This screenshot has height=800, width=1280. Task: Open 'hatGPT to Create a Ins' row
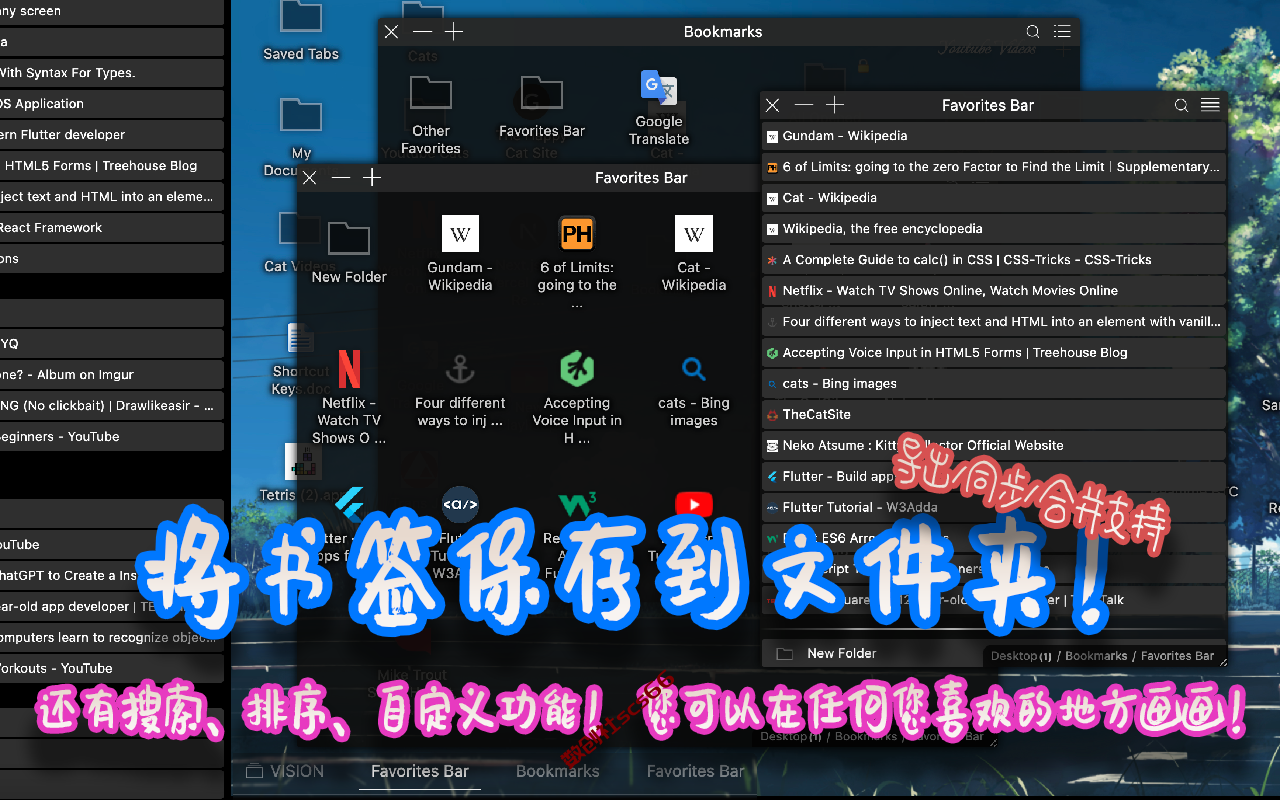click(x=111, y=576)
